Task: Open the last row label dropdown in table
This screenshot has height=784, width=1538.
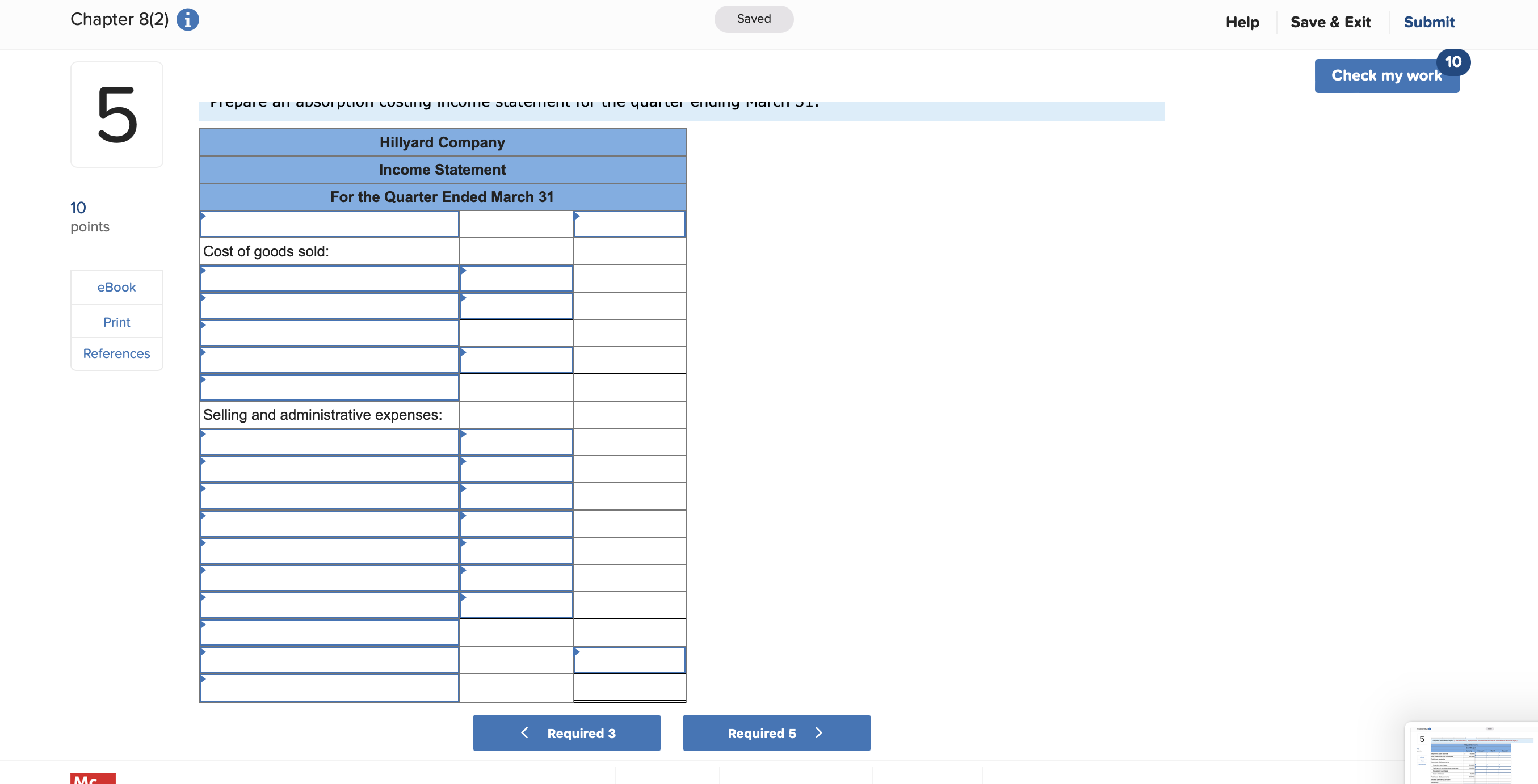Action: pos(329,688)
